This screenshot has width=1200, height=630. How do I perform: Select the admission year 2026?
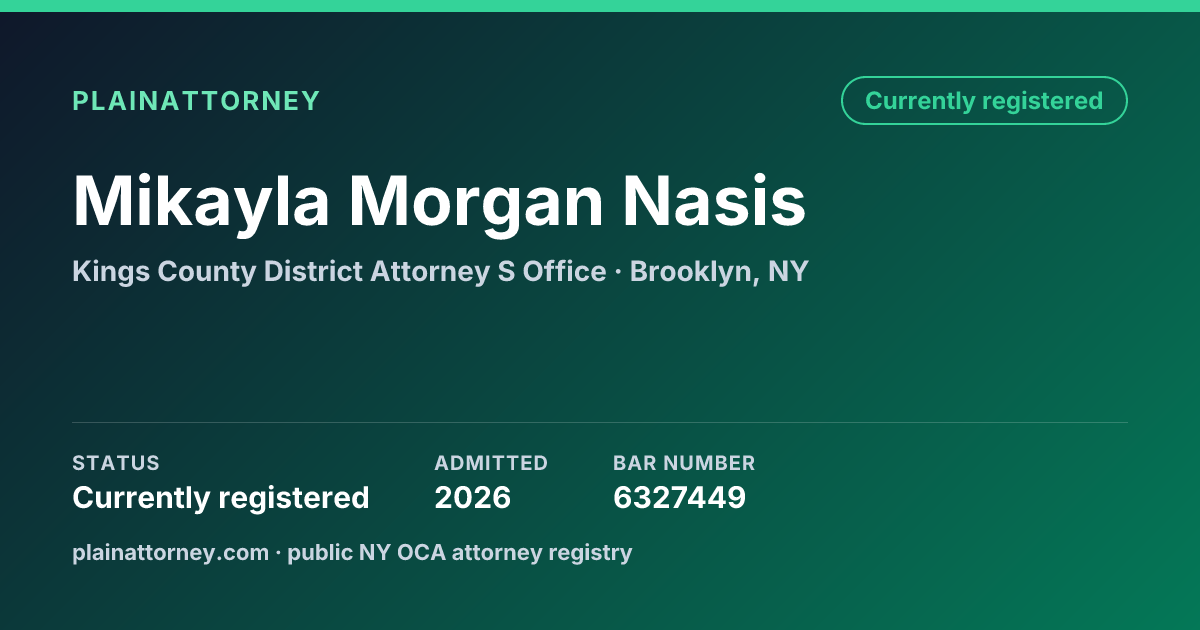coord(472,498)
